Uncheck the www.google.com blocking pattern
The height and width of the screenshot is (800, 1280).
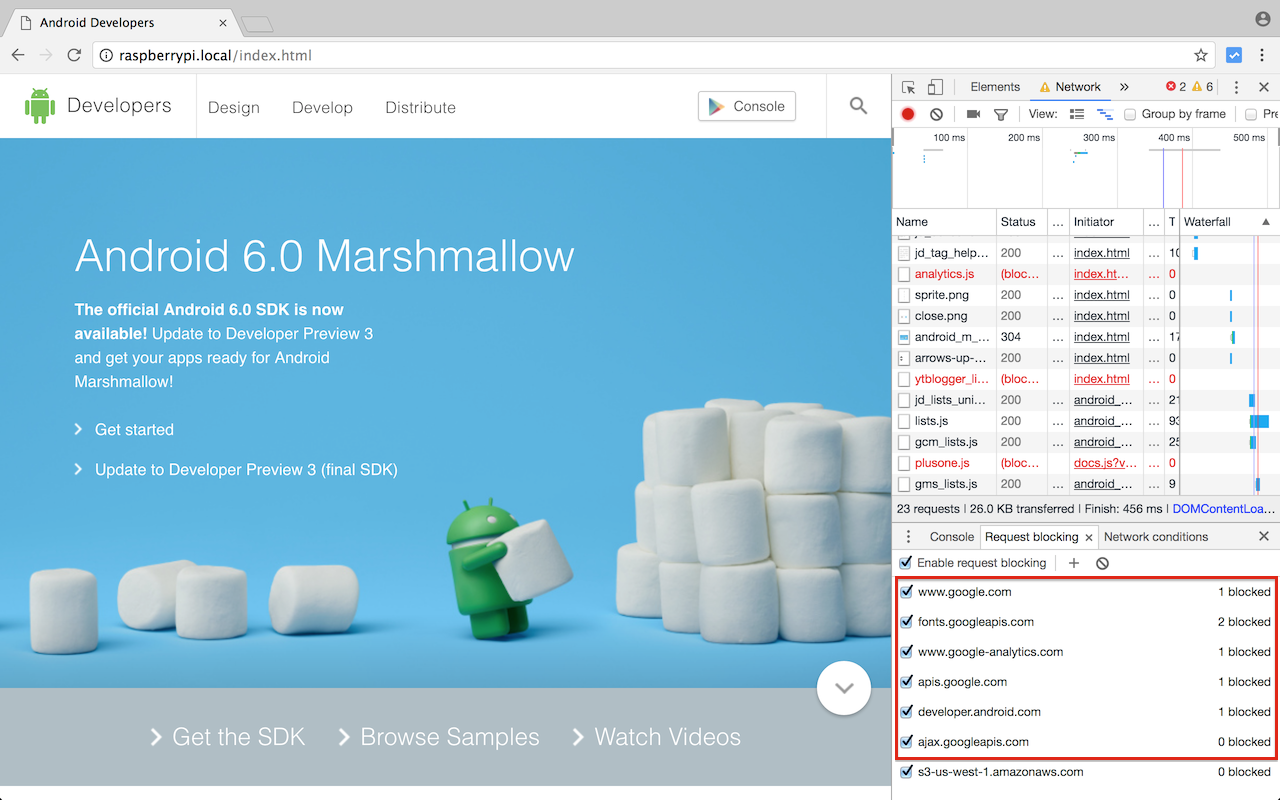907,592
